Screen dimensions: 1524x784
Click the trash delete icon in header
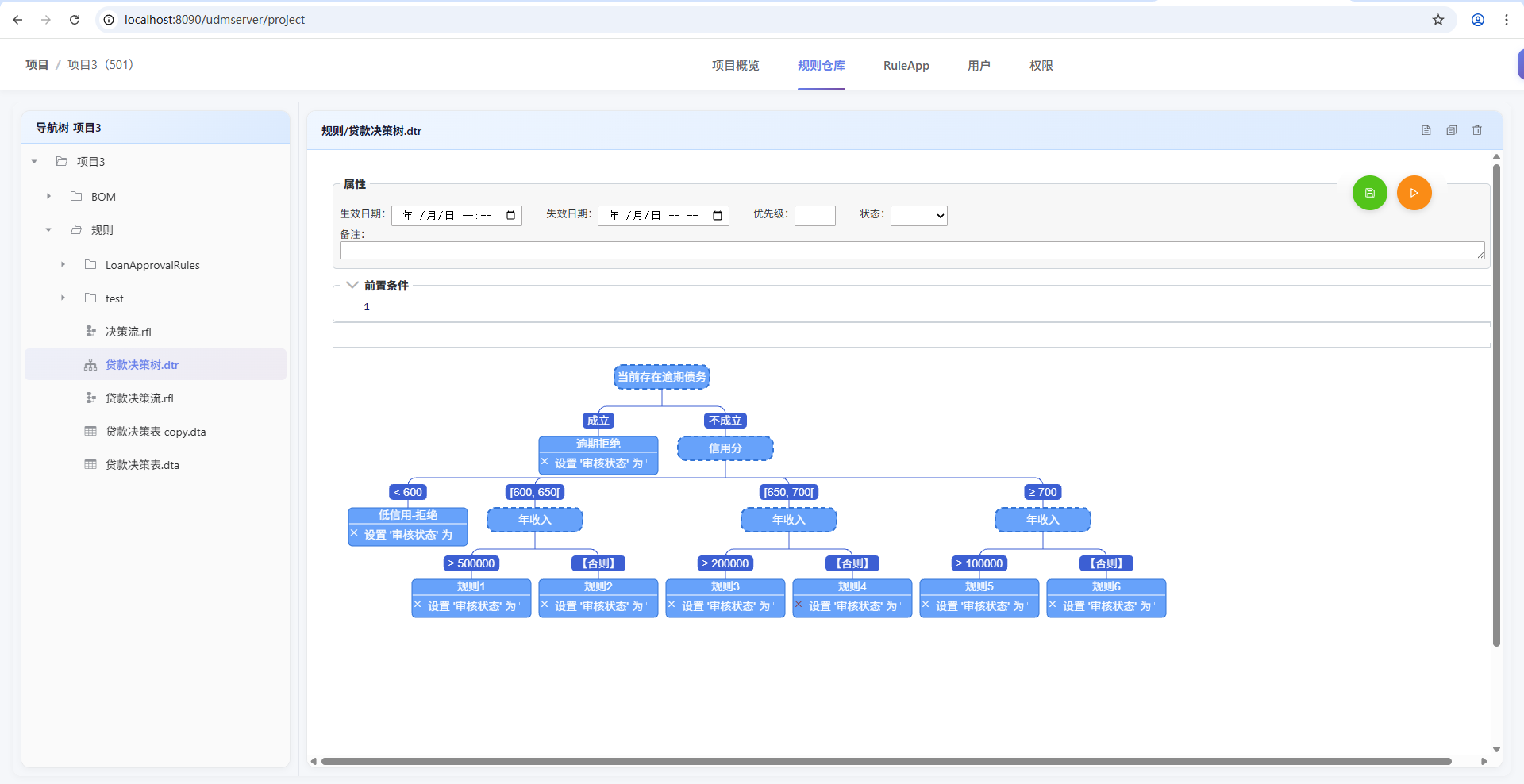[x=1477, y=130]
